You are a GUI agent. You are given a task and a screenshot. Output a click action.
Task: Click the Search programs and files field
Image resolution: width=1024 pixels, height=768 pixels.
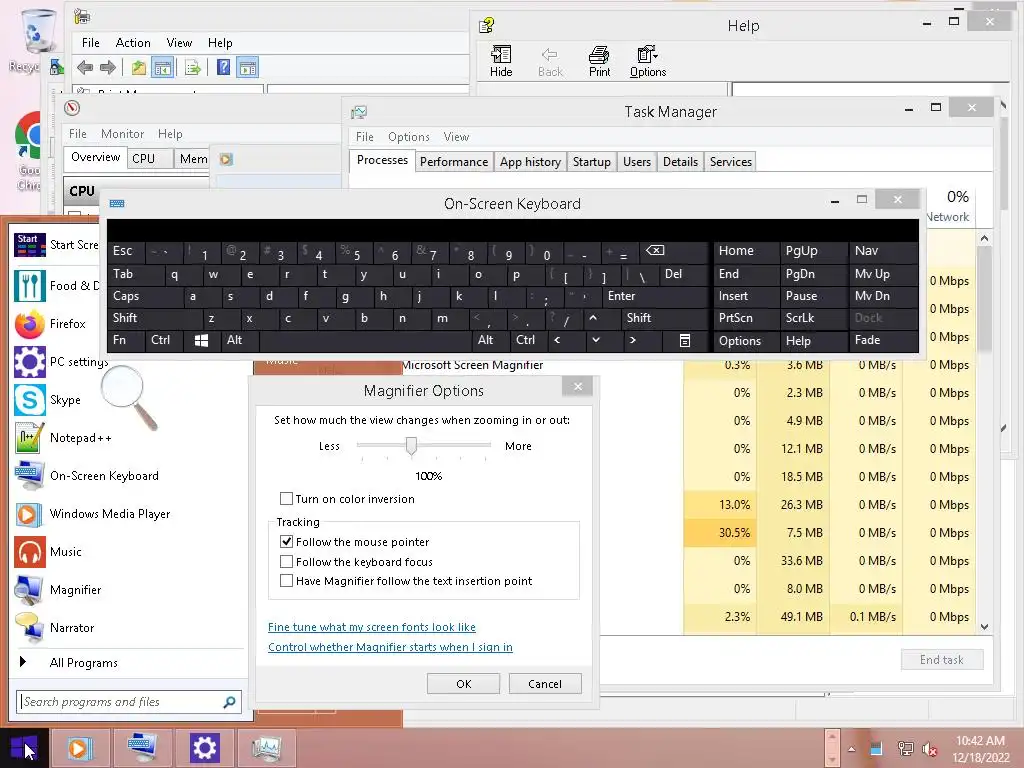click(129, 702)
